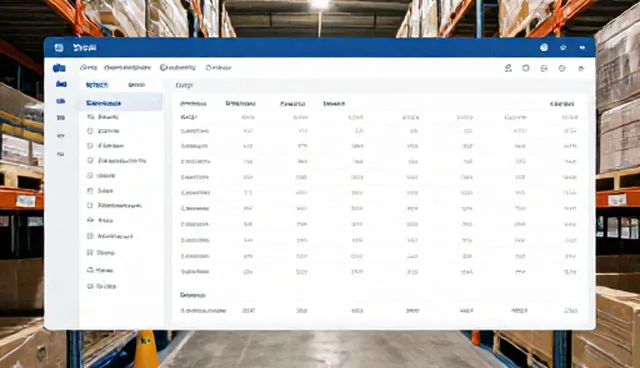Switch to the active blue tab above the sidebar list
The height and width of the screenshot is (368, 640).
pos(97,85)
